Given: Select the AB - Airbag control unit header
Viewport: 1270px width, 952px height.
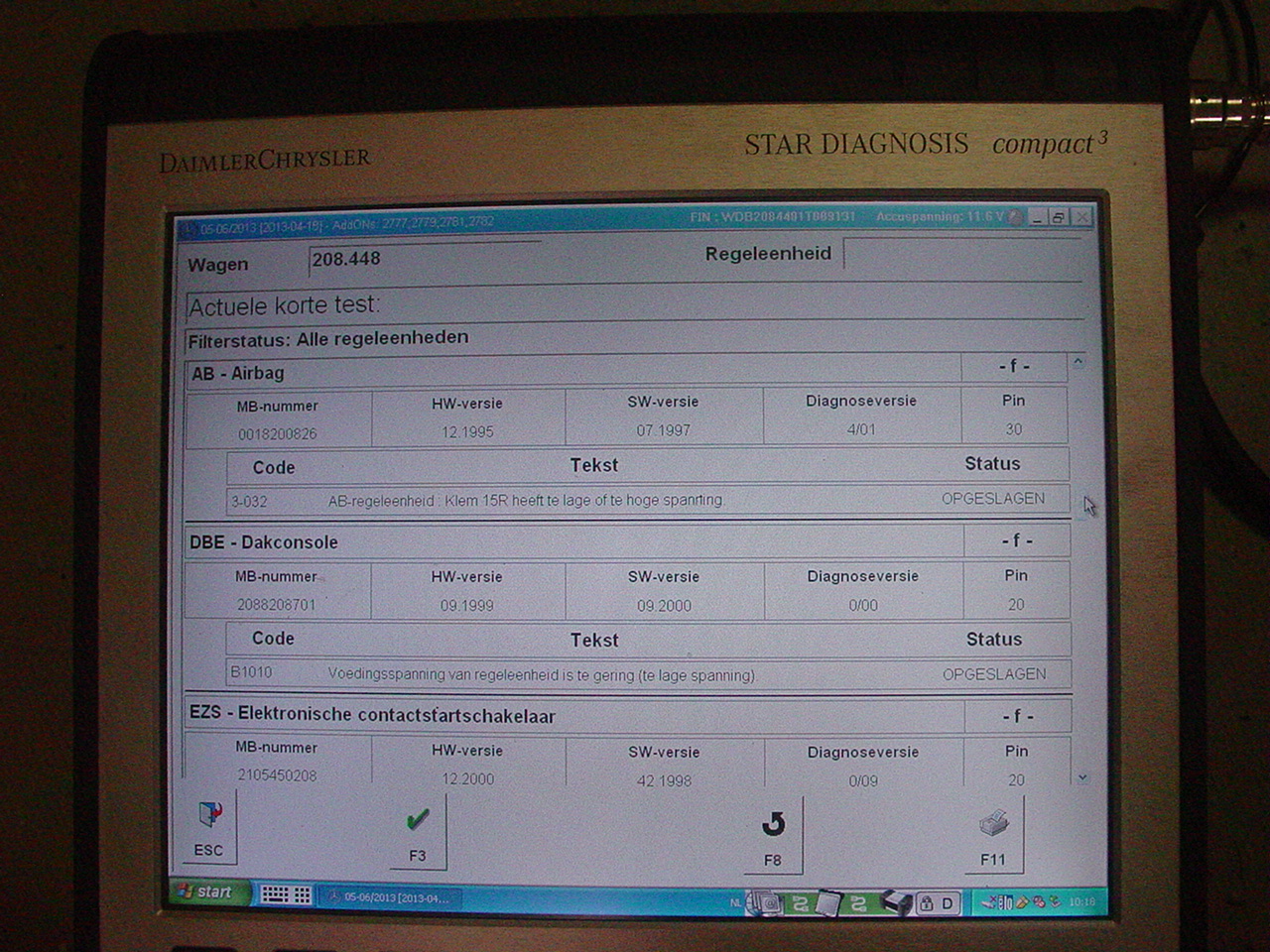Looking at the screenshot, I should tap(573, 373).
